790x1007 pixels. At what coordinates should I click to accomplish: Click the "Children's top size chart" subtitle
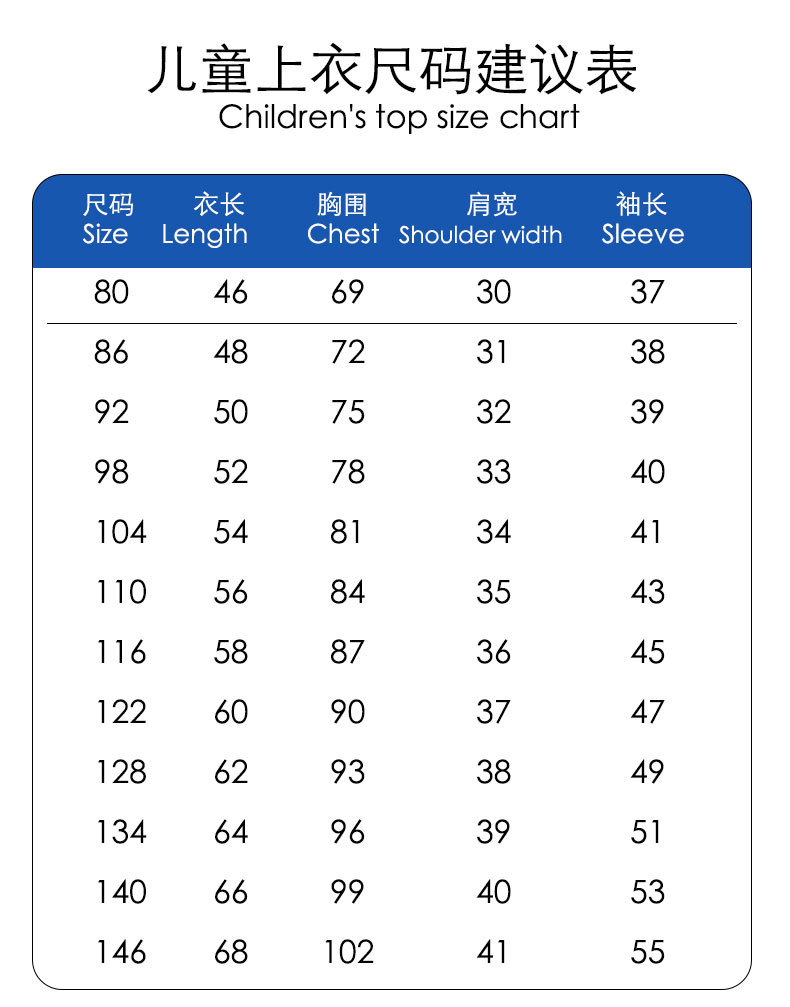[399, 117]
